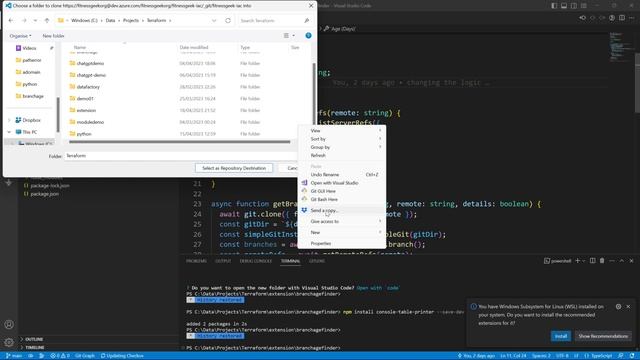Expand the TIMELINE section
The height and width of the screenshot is (360, 640).
pos(34,348)
